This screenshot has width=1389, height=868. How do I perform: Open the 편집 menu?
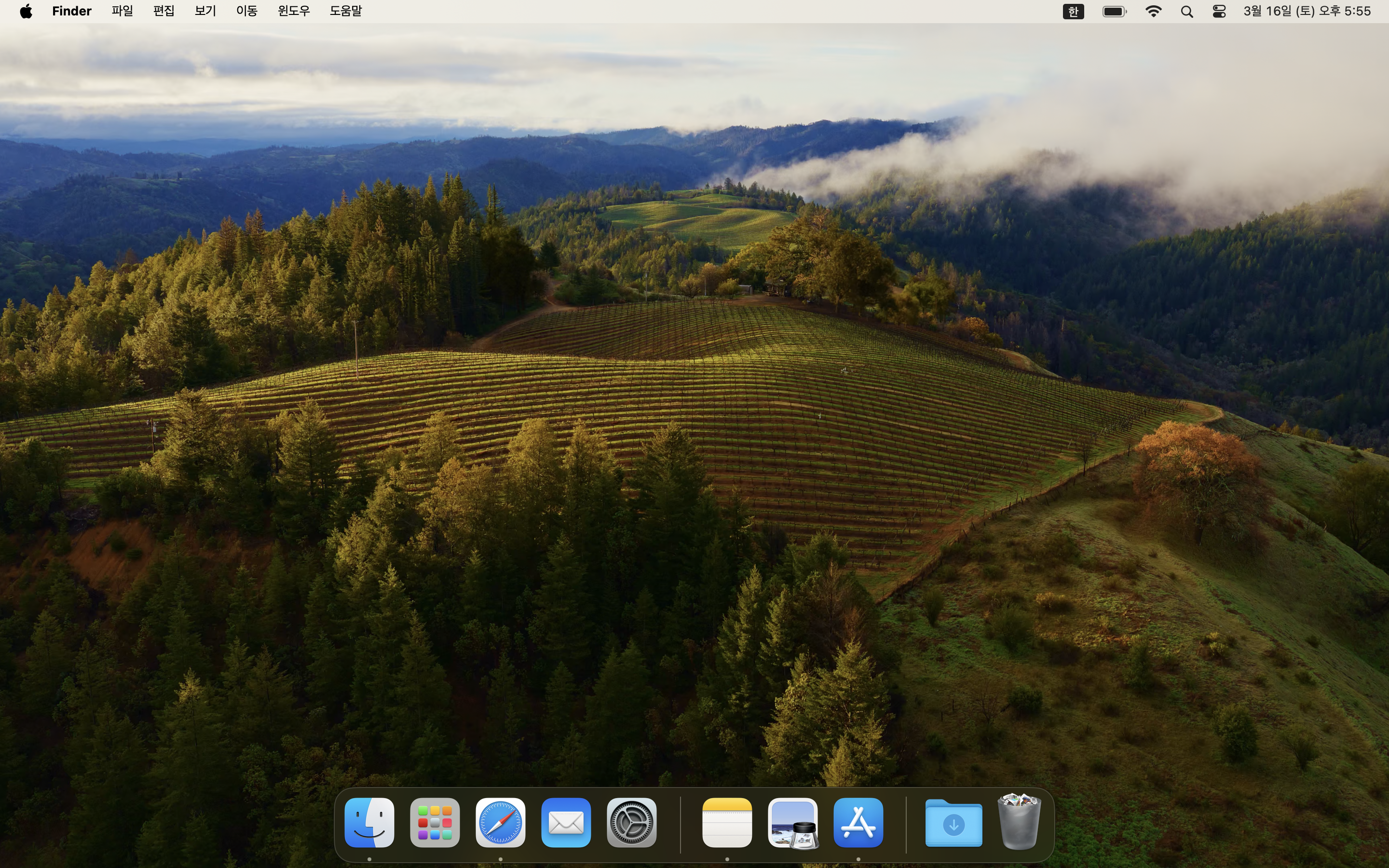[x=163, y=11]
